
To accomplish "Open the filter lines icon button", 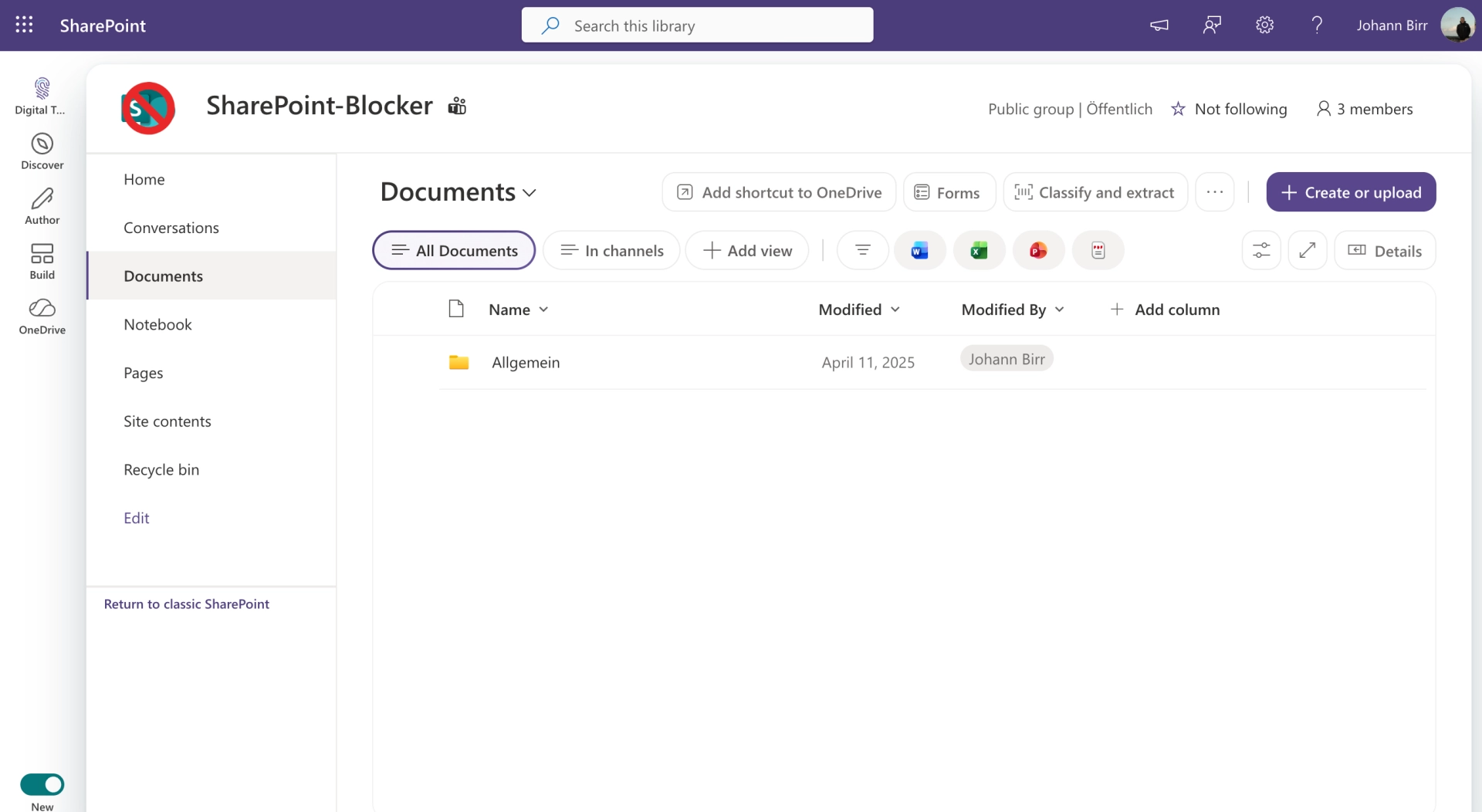I will click(x=862, y=250).
